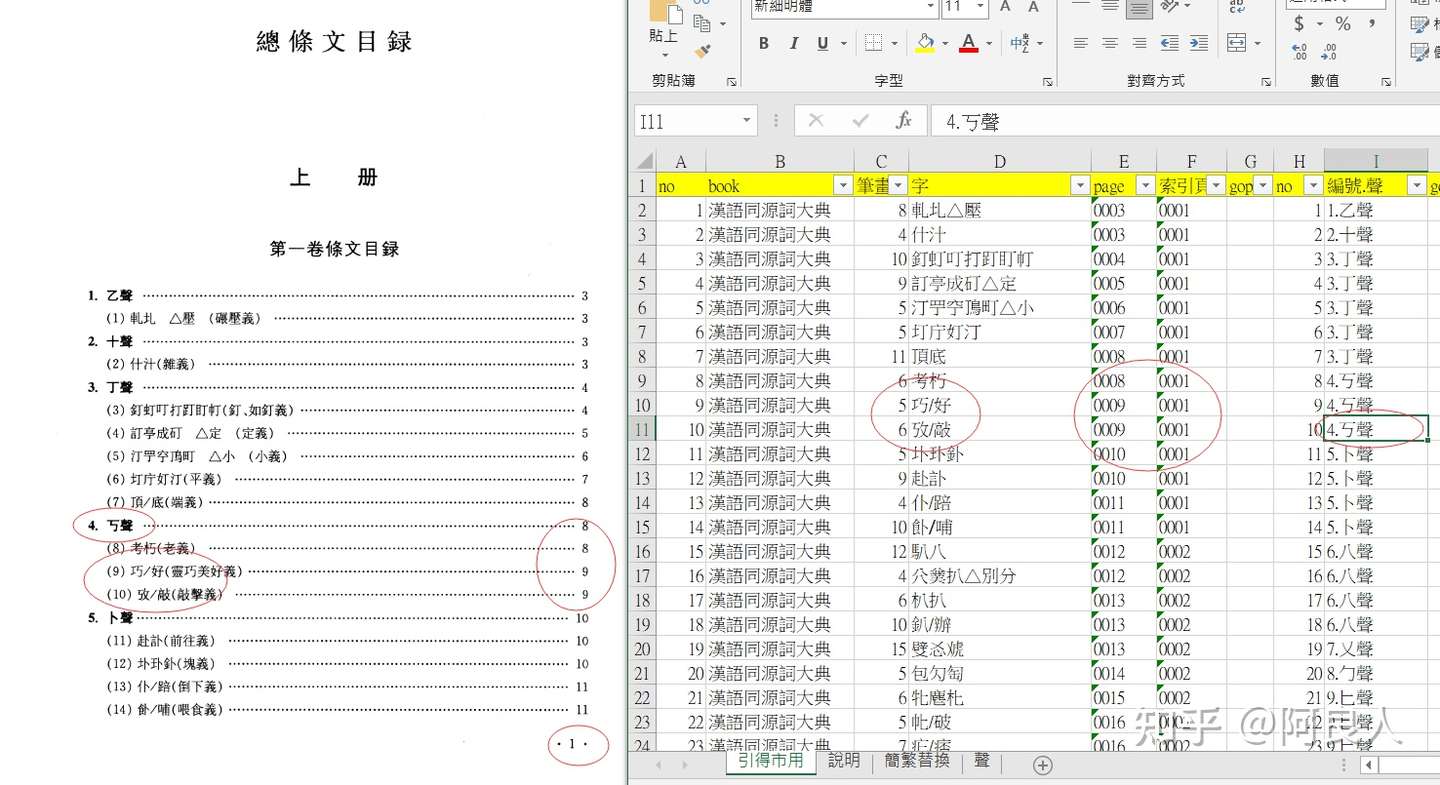Open filter dropdown for 字 column

(x=1079, y=186)
